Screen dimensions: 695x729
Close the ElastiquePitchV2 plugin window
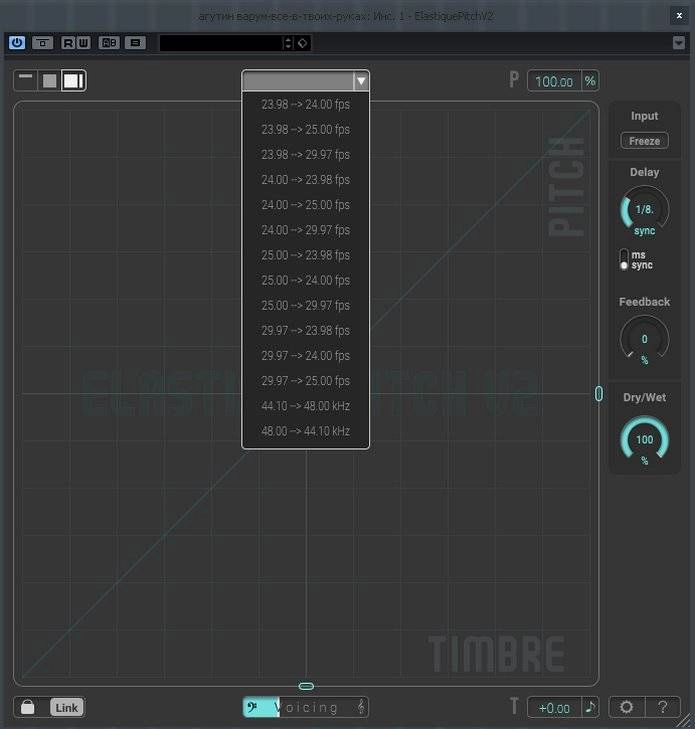point(679,16)
